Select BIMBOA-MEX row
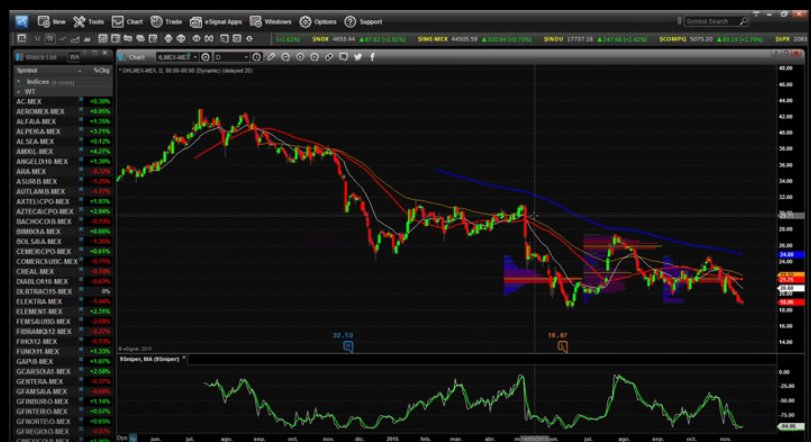Image resolution: width=811 pixels, height=442 pixels. pos(64,232)
